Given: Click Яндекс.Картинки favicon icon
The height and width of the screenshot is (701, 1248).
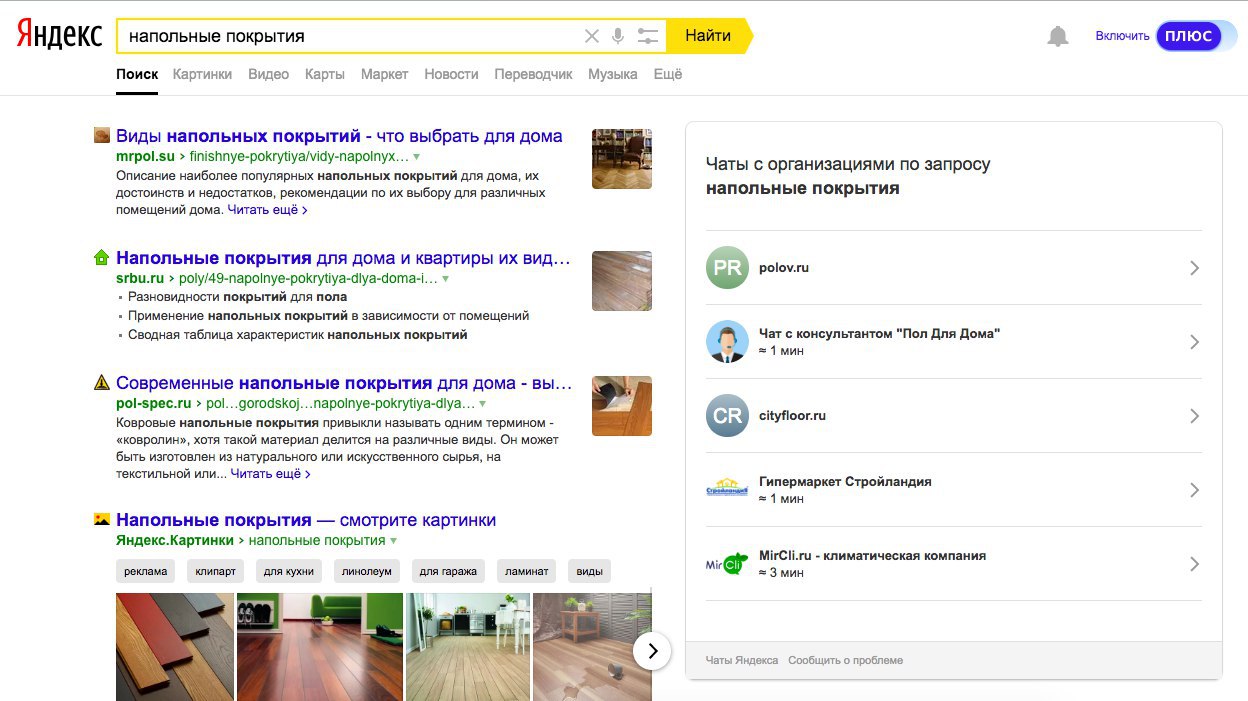Looking at the screenshot, I should 101,520.
